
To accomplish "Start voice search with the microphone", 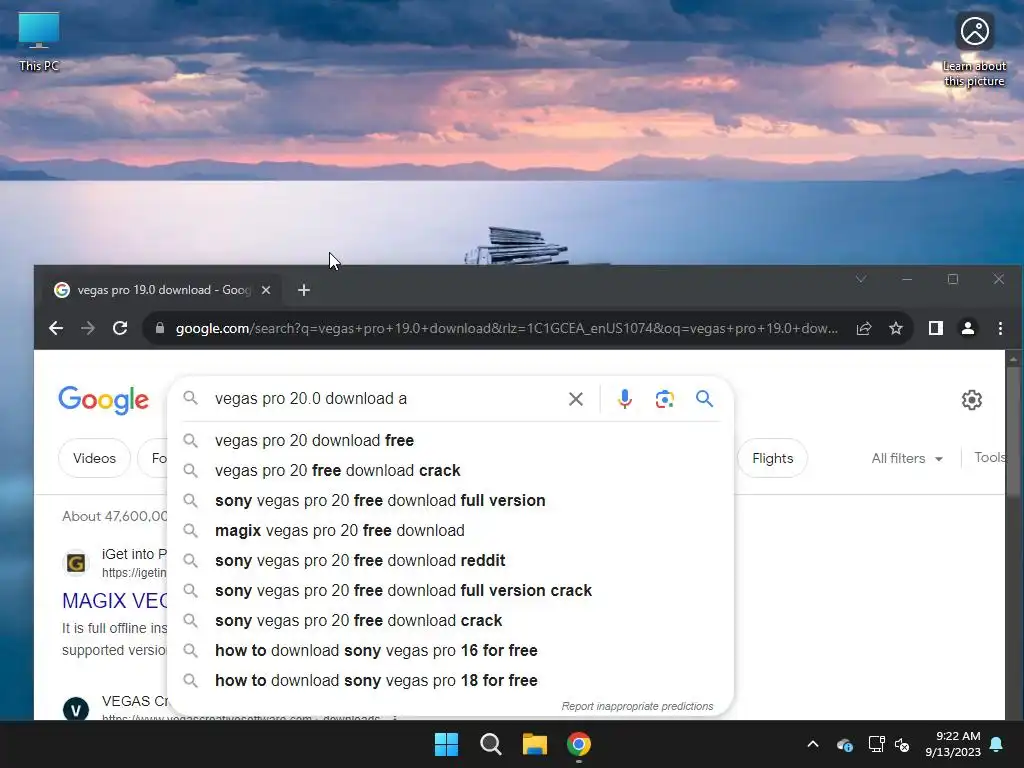I will click(x=624, y=399).
